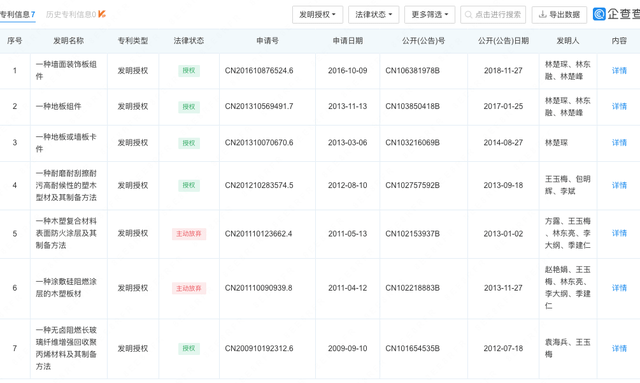Click 发明授权 type cell in row 2
The height and width of the screenshot is (383, 640).
133,107
